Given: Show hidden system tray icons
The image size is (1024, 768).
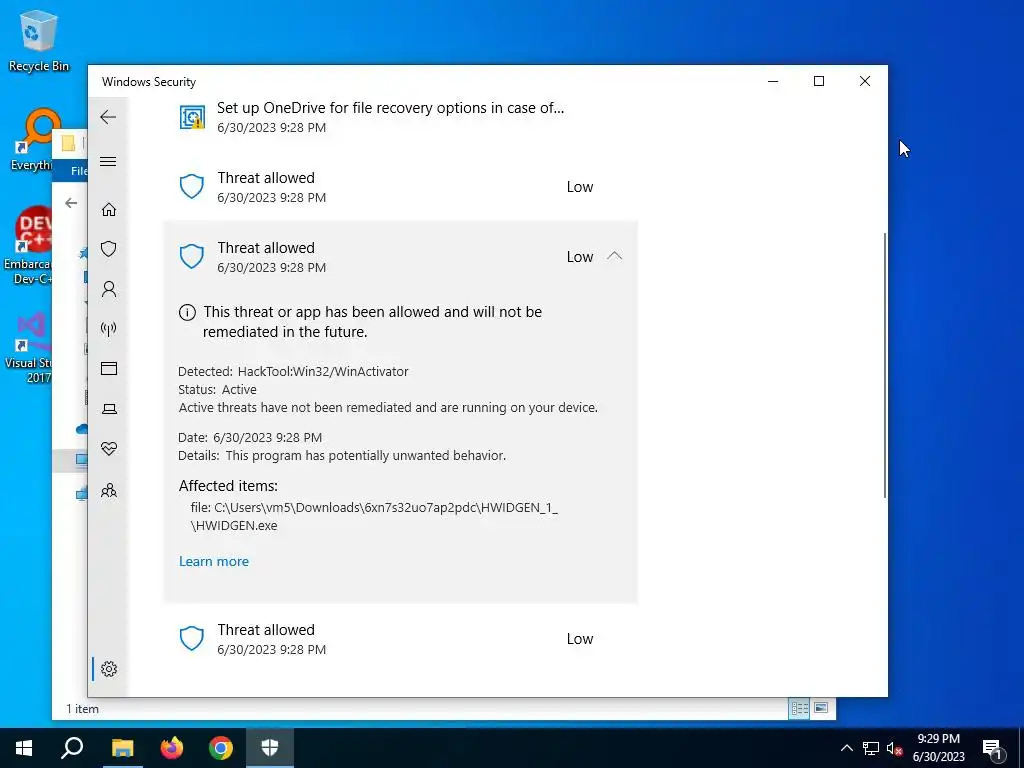Looking at the screenshot, I should point(846,748).
